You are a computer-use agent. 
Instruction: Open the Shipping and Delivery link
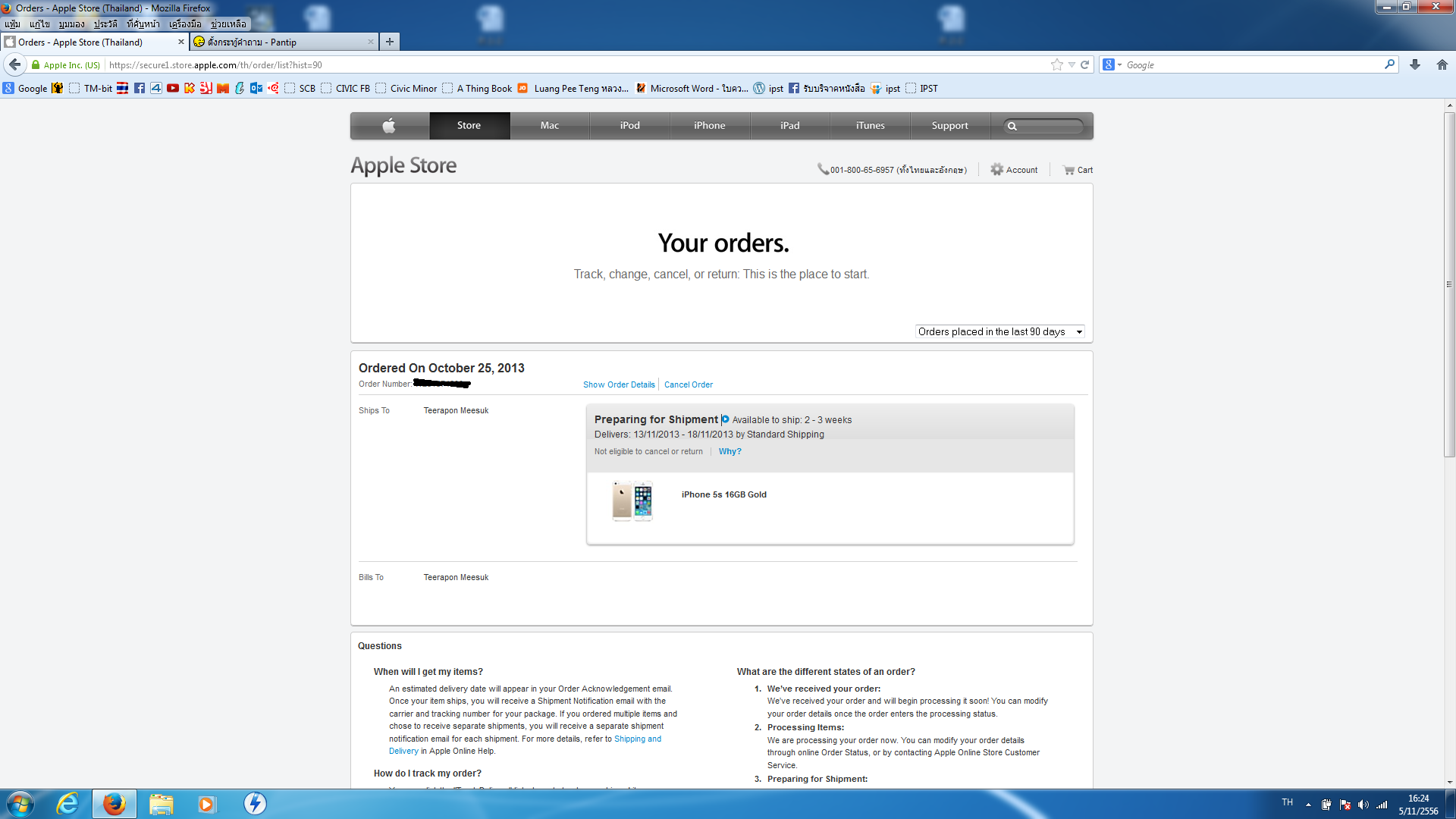coord(638,739)
